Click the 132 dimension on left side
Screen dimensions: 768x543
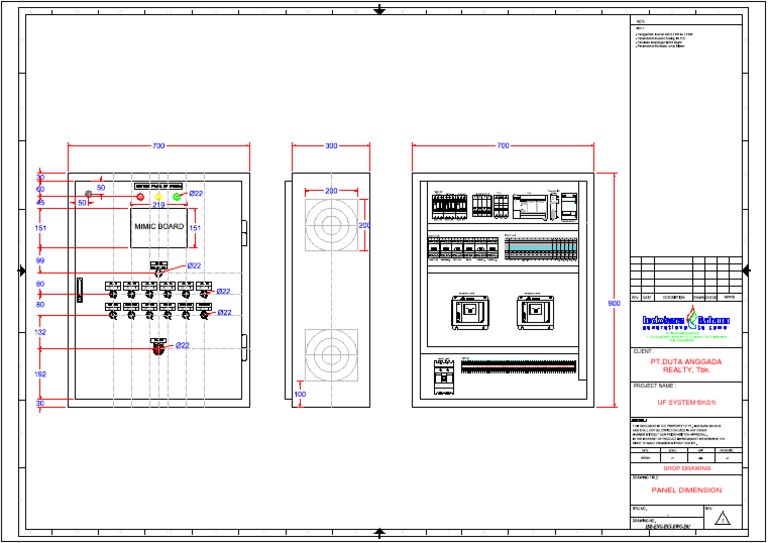tap(40, 332)
